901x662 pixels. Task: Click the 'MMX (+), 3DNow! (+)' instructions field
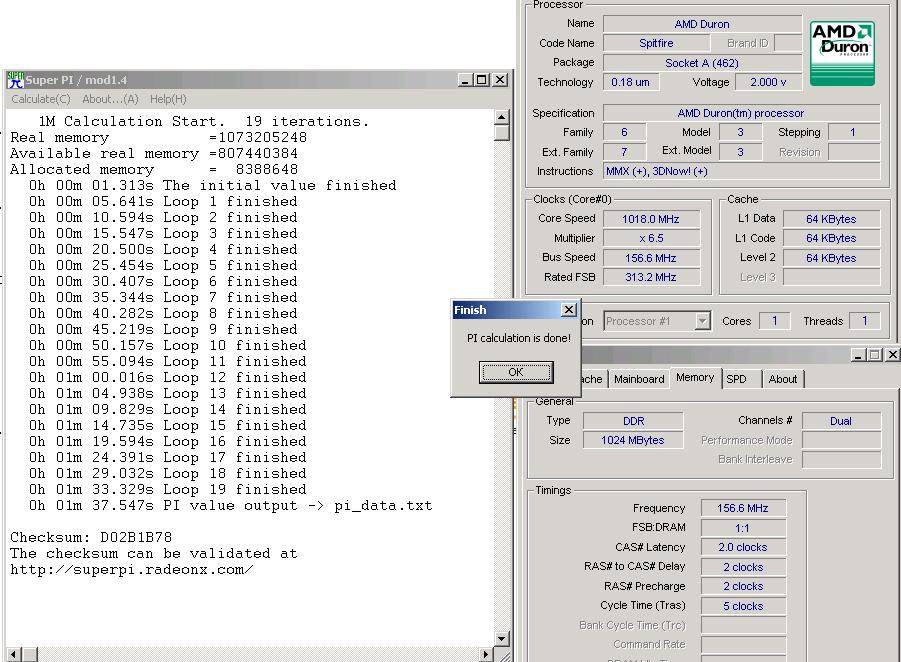pyautogui.click(x=741, y=171)
